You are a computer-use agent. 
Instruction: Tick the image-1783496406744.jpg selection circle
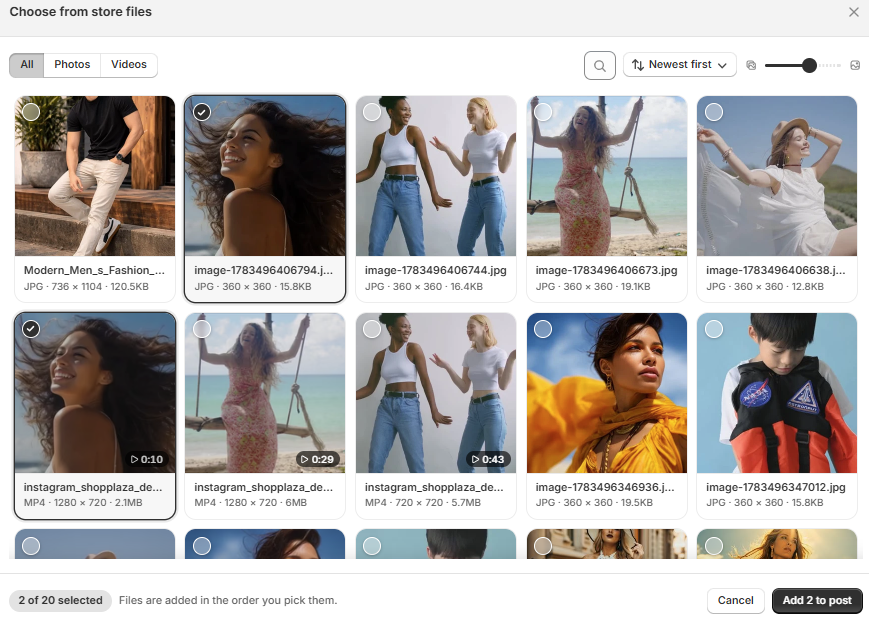tap(372, 112)
